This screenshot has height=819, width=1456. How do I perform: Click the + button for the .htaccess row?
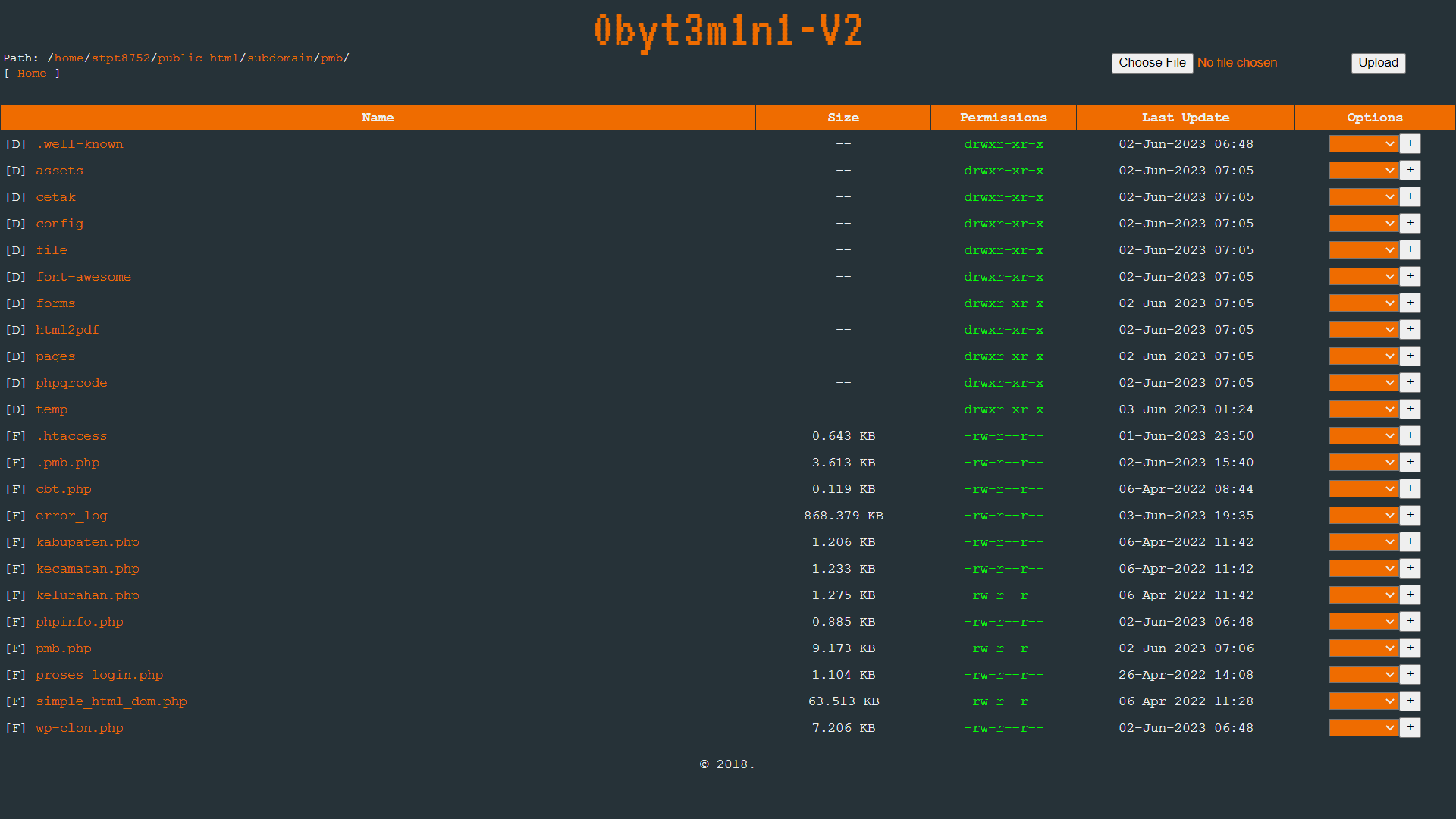pos(1410,436)
